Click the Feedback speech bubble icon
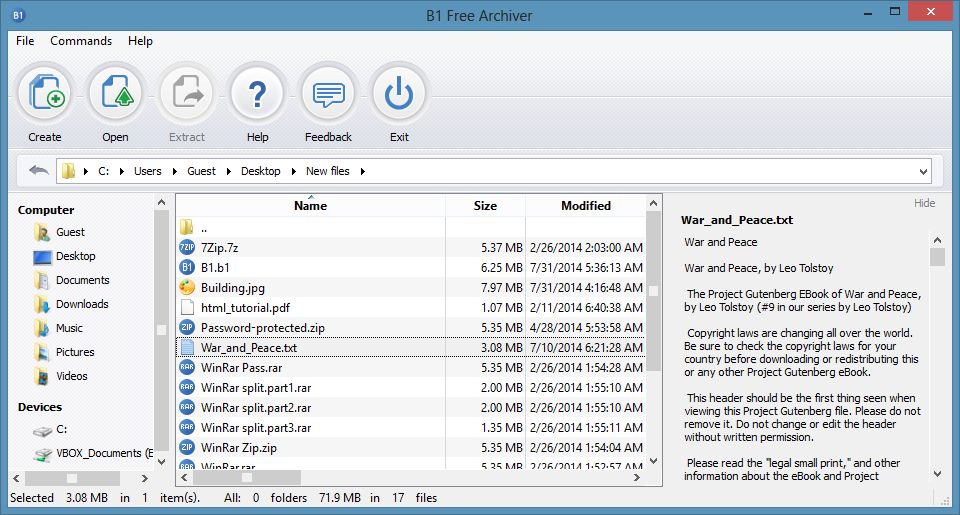 click(328, 94)
